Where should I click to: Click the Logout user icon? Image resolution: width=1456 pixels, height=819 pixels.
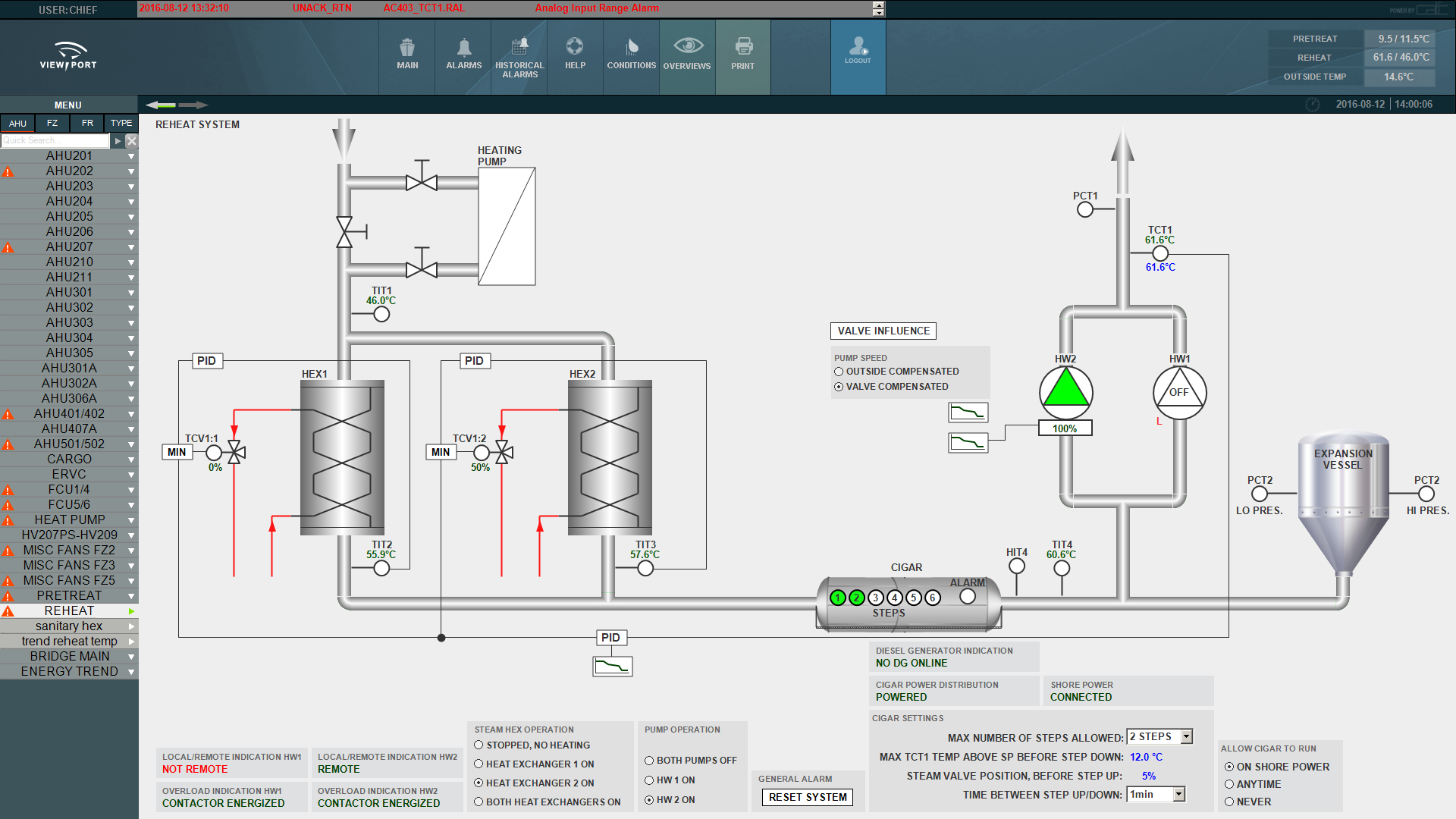[x=858, y=51]
